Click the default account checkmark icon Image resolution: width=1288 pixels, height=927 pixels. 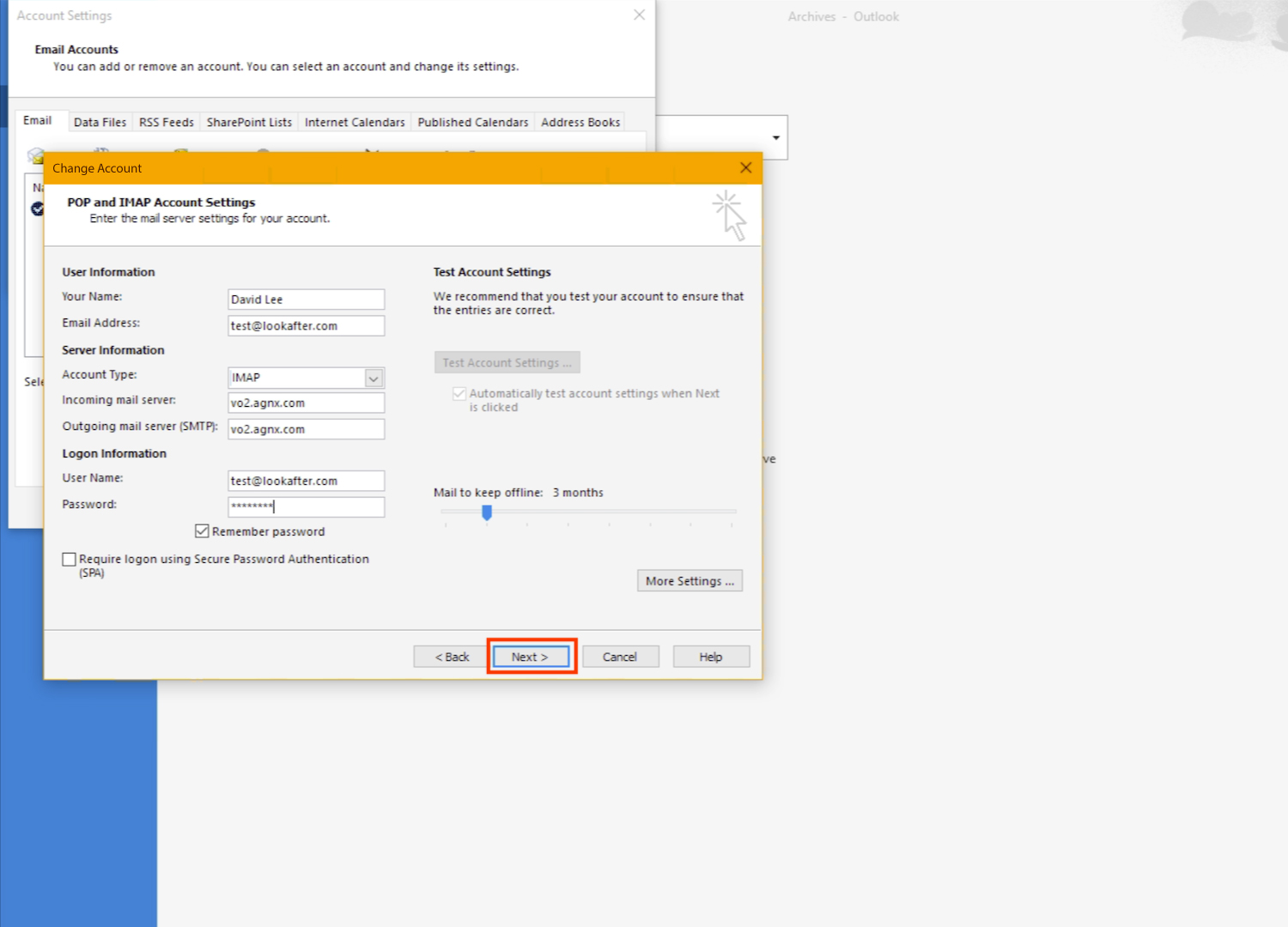click(37, 209)
